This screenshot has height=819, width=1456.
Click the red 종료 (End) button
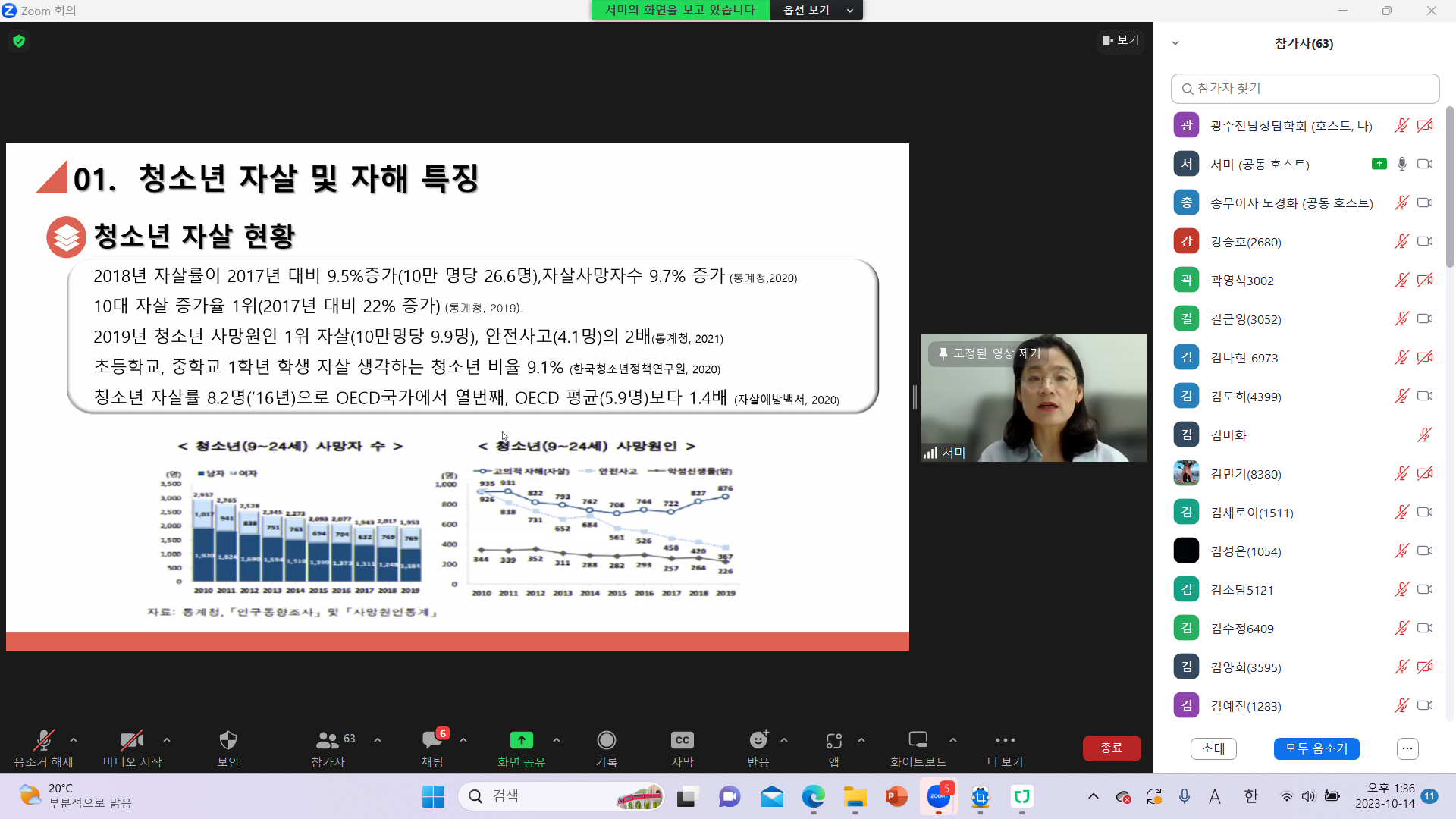[1111, 748]
